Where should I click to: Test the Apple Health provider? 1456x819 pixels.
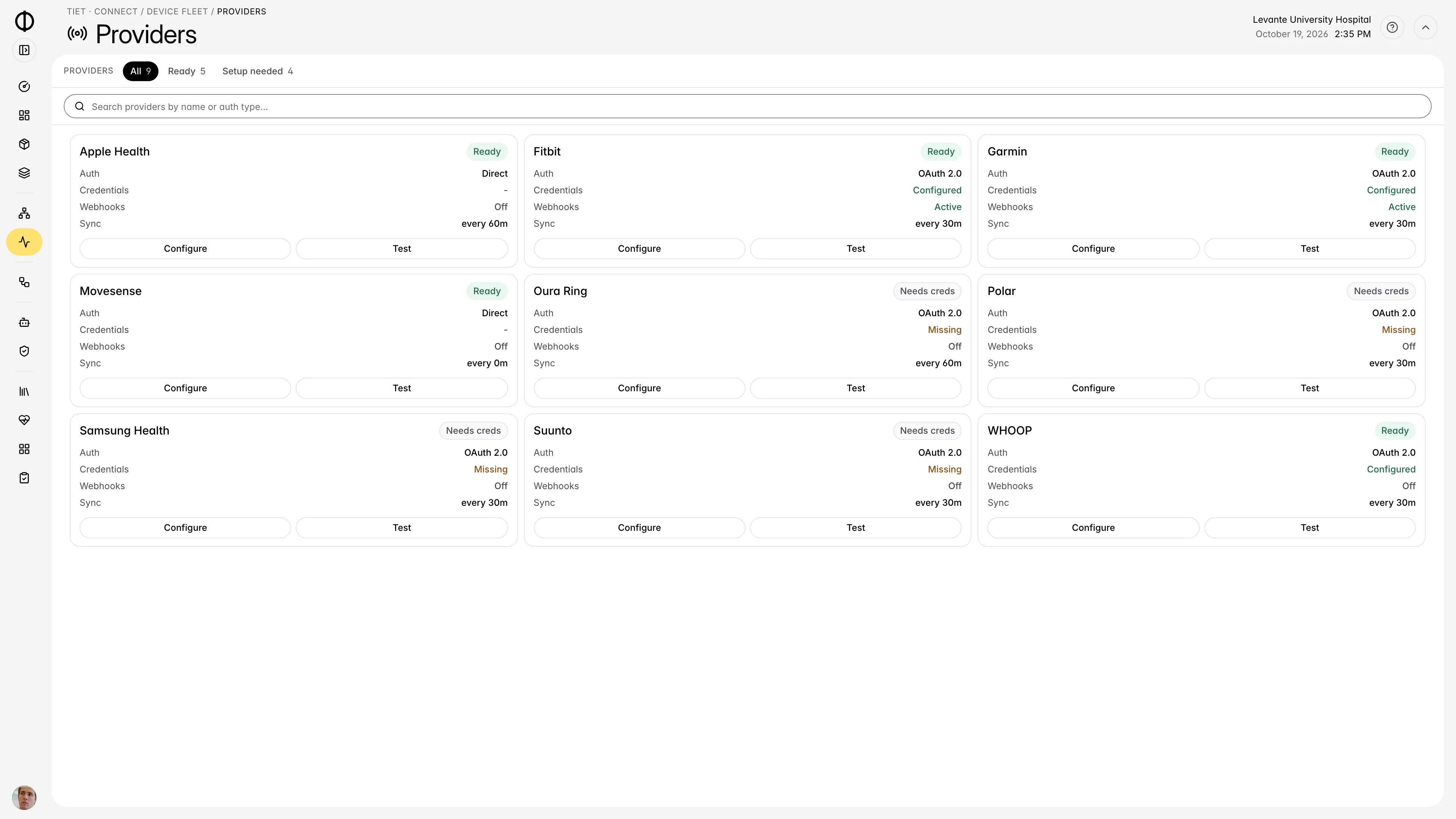click(402, 249)
